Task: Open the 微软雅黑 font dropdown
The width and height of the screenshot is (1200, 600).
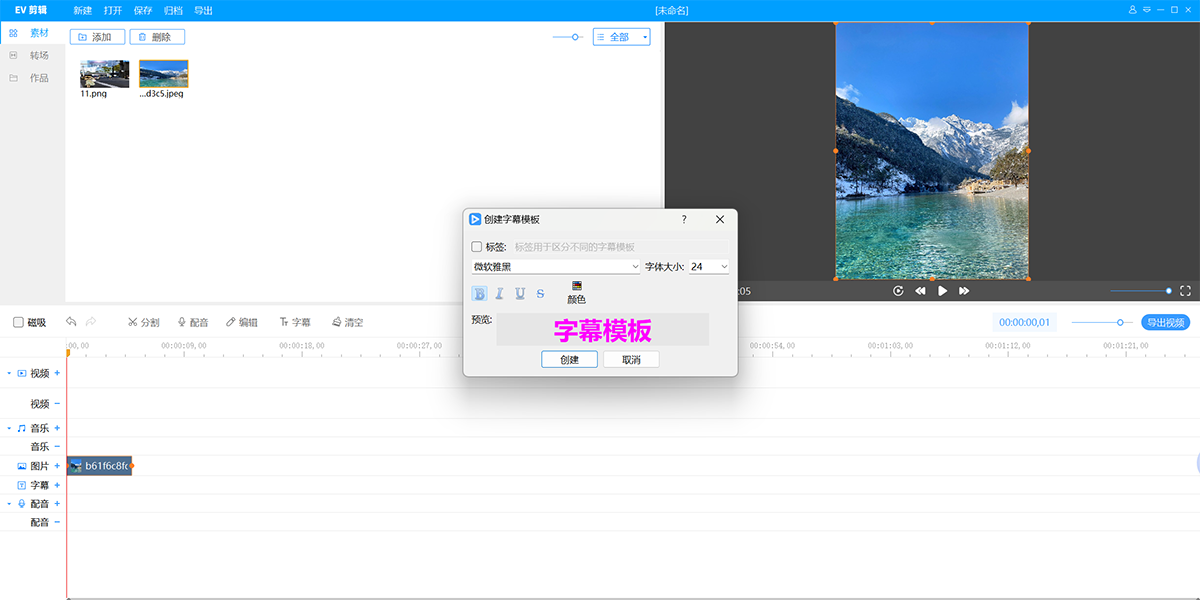Action: click(555, 267)
